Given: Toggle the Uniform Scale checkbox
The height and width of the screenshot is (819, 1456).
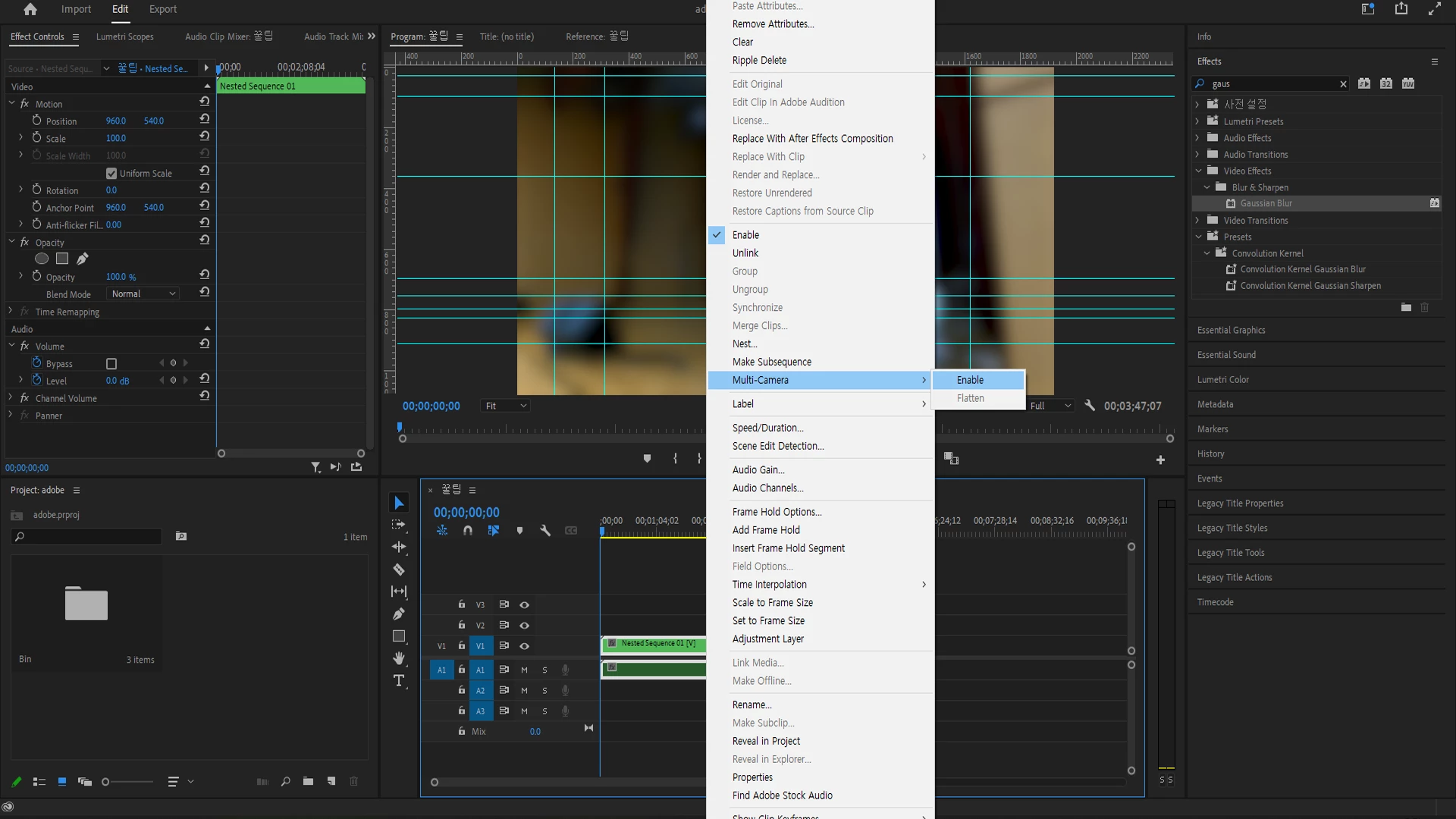Looking at the screenshot, I should [111, 174].
